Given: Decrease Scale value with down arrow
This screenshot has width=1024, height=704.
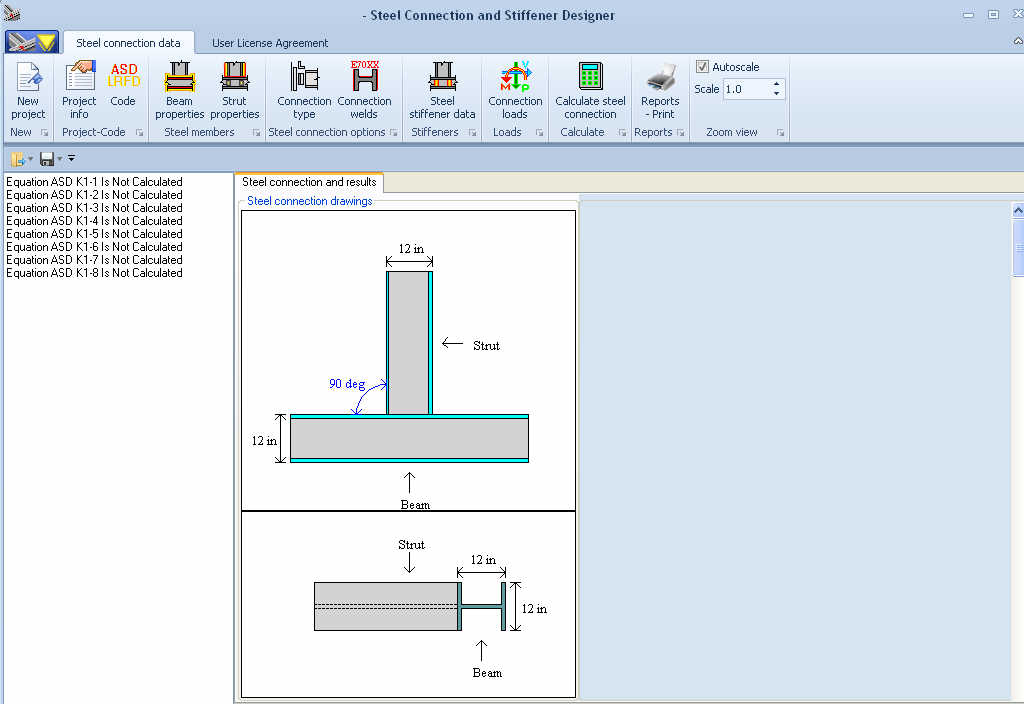Looking at the screenshot, I should pyautogui.click(x=776, y=94).
